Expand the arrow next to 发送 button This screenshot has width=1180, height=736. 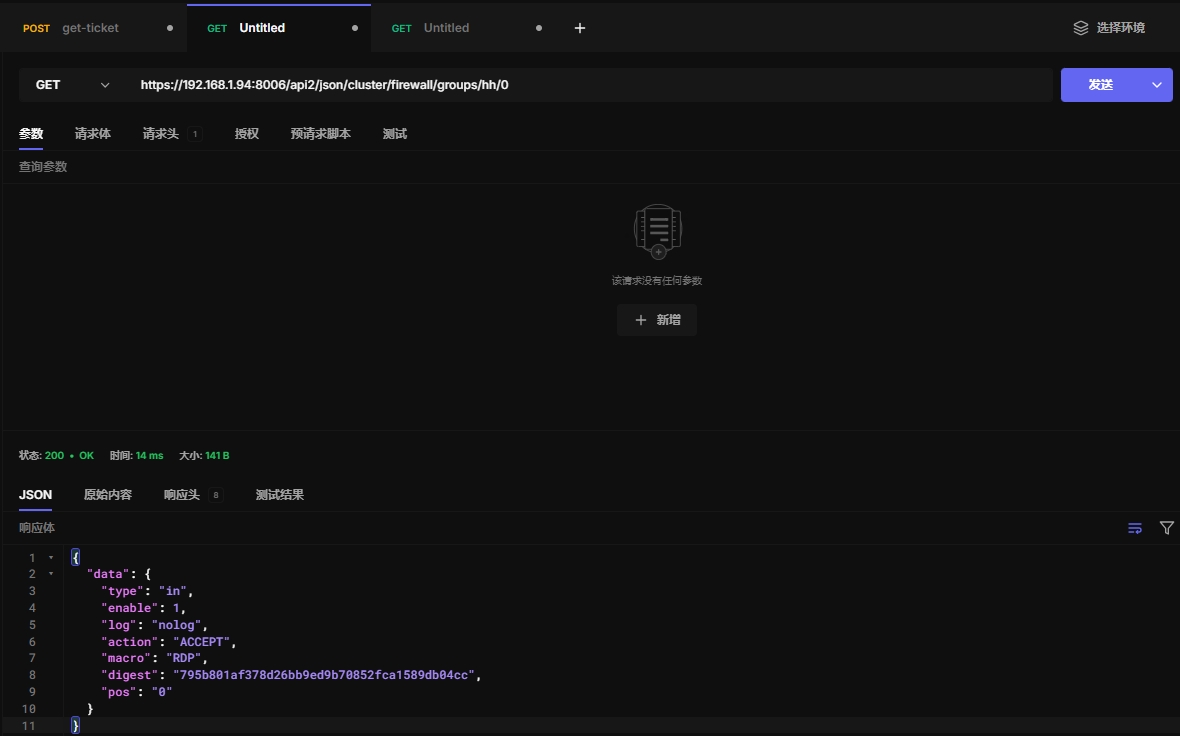pos(1157,85)
